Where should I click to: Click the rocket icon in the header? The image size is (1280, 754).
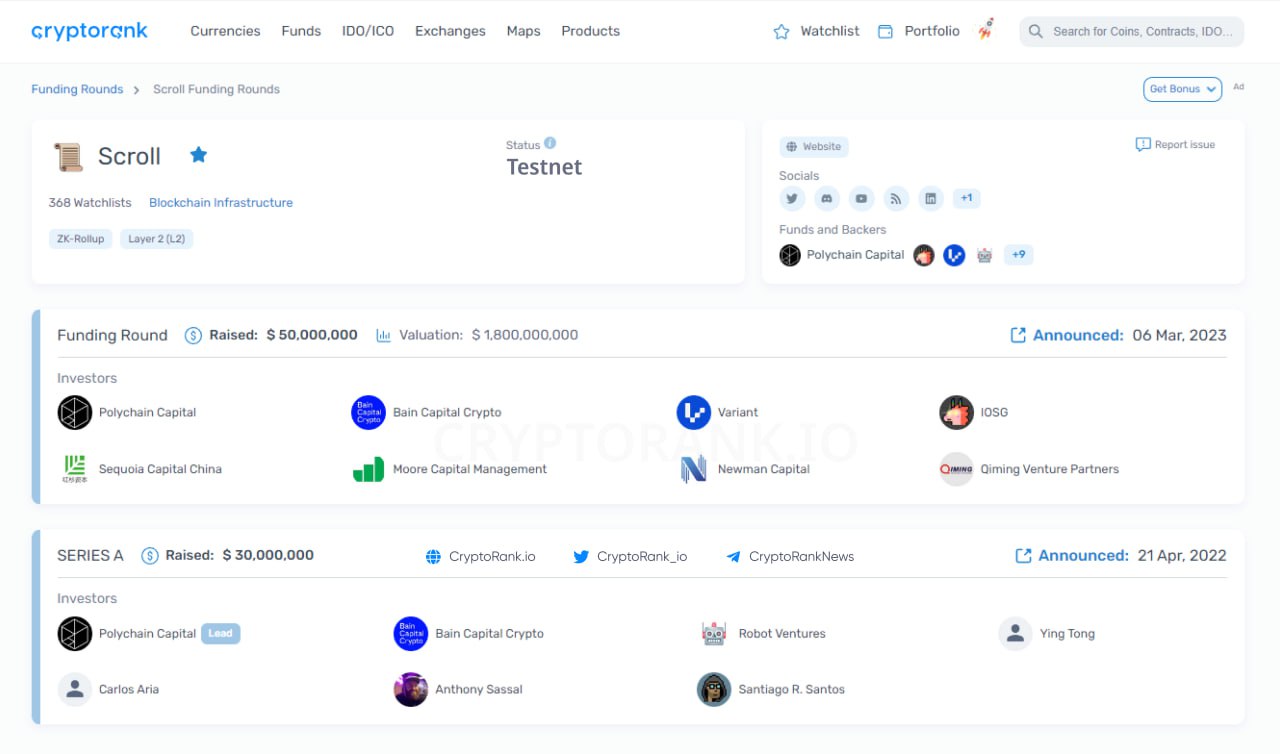tap(986, 30)
